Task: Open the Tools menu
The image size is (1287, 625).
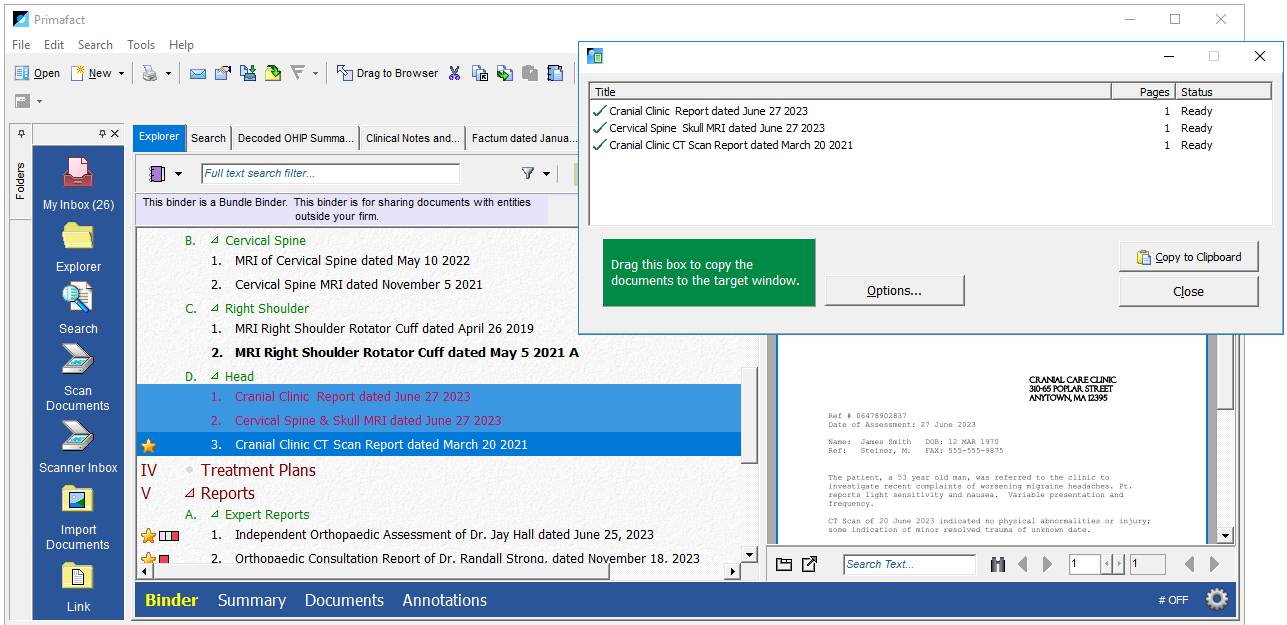Action: tap(141, 45)
